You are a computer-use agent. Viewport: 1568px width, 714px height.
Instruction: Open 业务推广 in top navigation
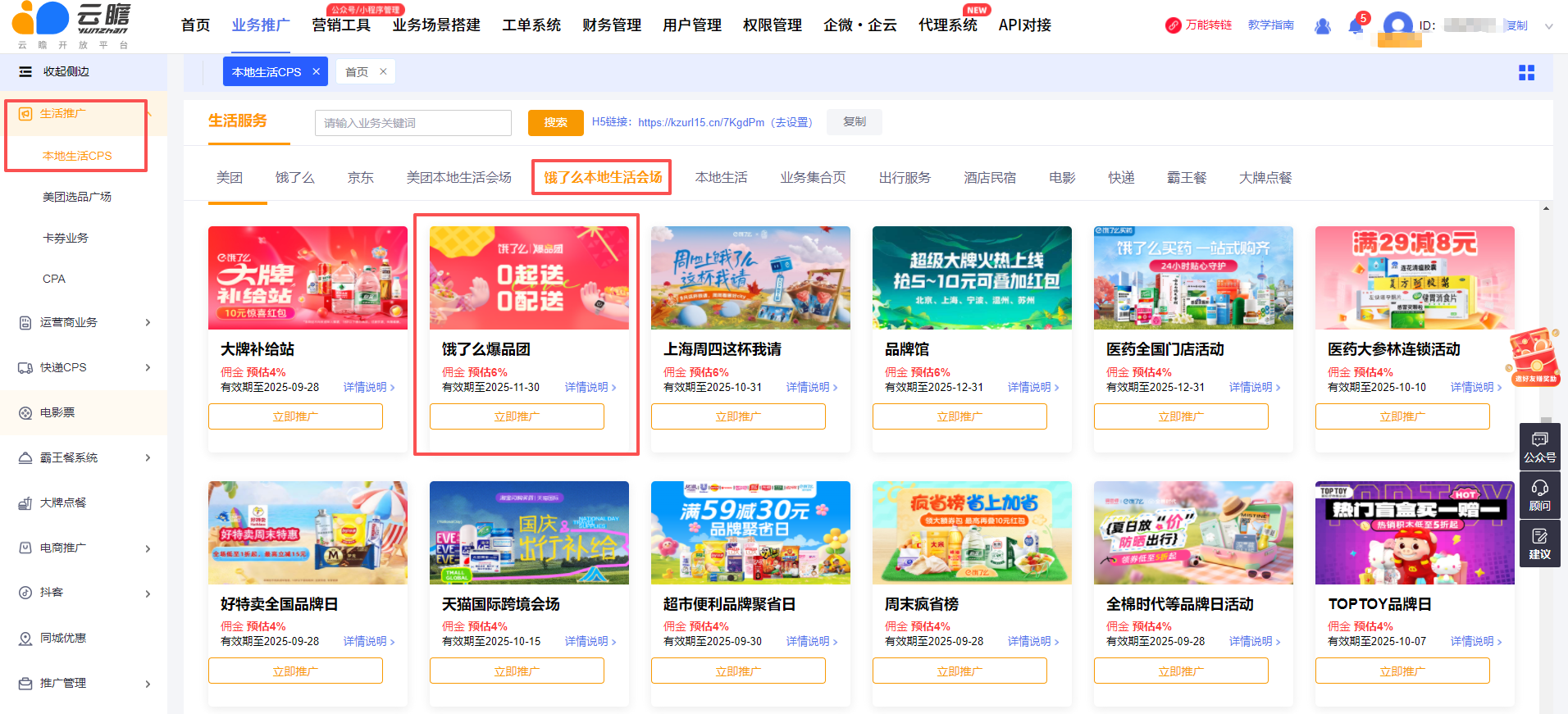tap(261, 25)
